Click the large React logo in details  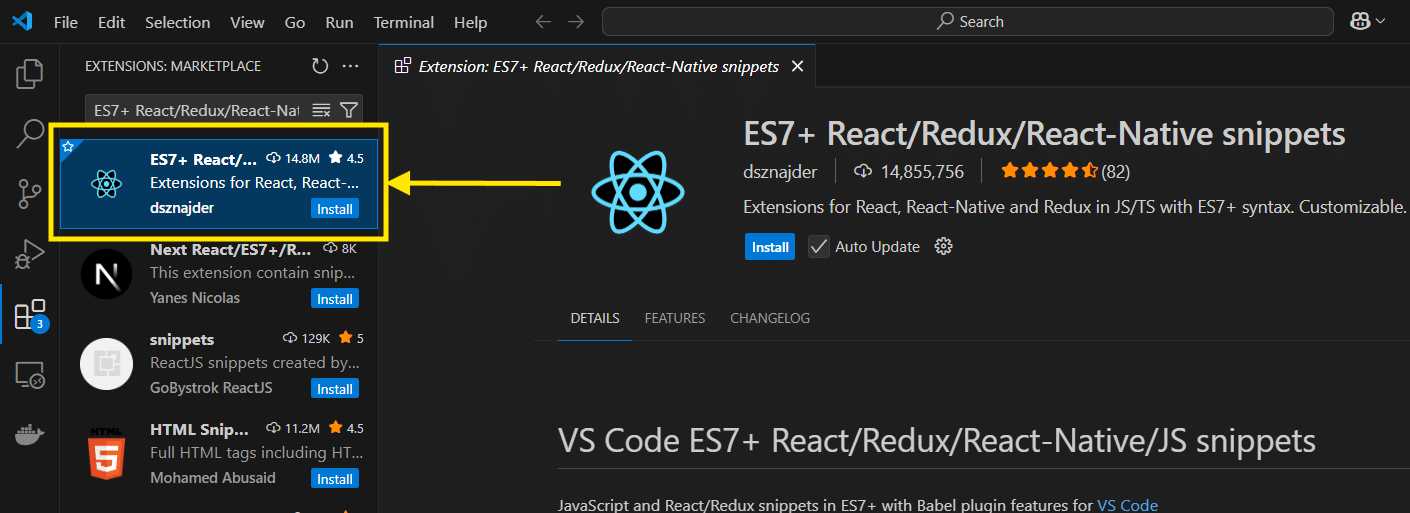pos(636,194)
